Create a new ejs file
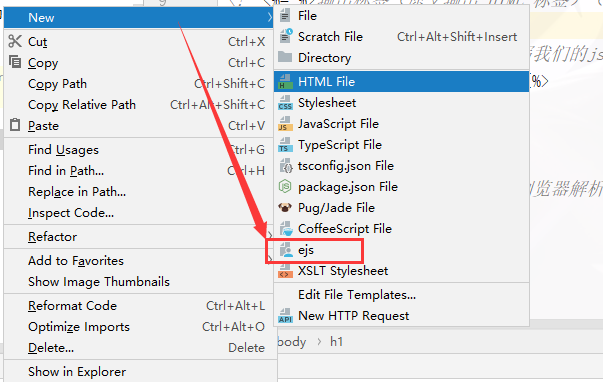This screenshot has width=603, height=382. point(401,250)
